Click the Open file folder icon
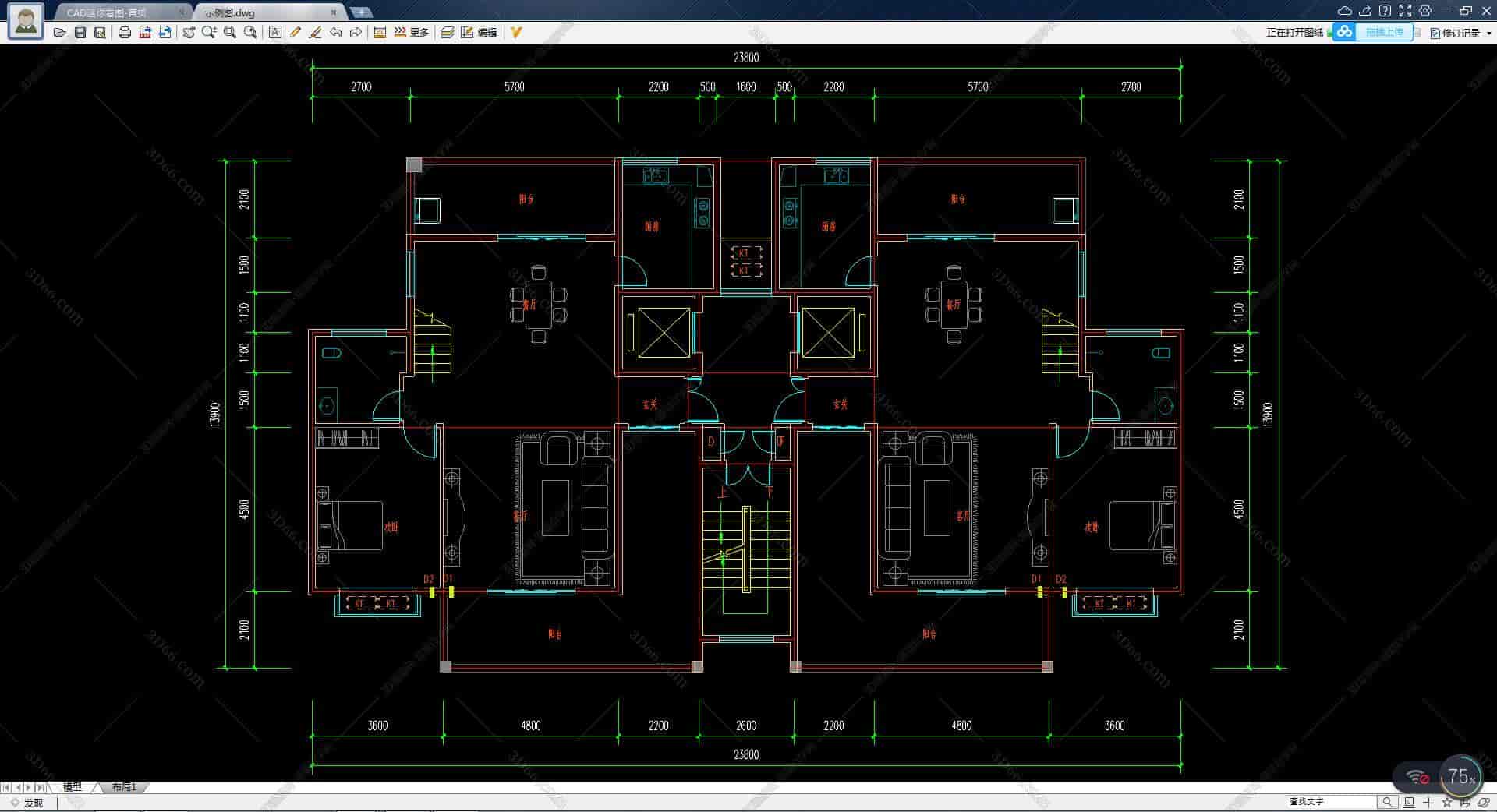Viewport: 1497px width, 812px height. click(59, 32)
